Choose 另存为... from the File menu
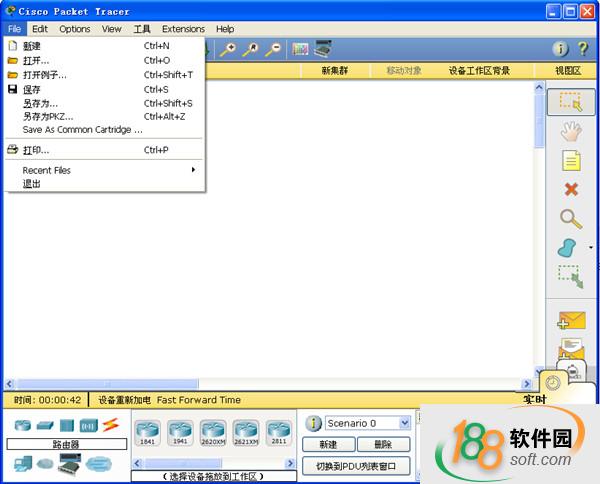This screenshot has width=600, height=484. [x=40, y=103]
